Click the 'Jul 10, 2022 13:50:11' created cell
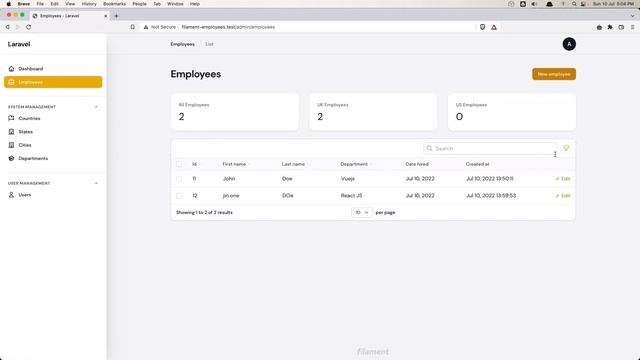640x360 pixels. 490,179
